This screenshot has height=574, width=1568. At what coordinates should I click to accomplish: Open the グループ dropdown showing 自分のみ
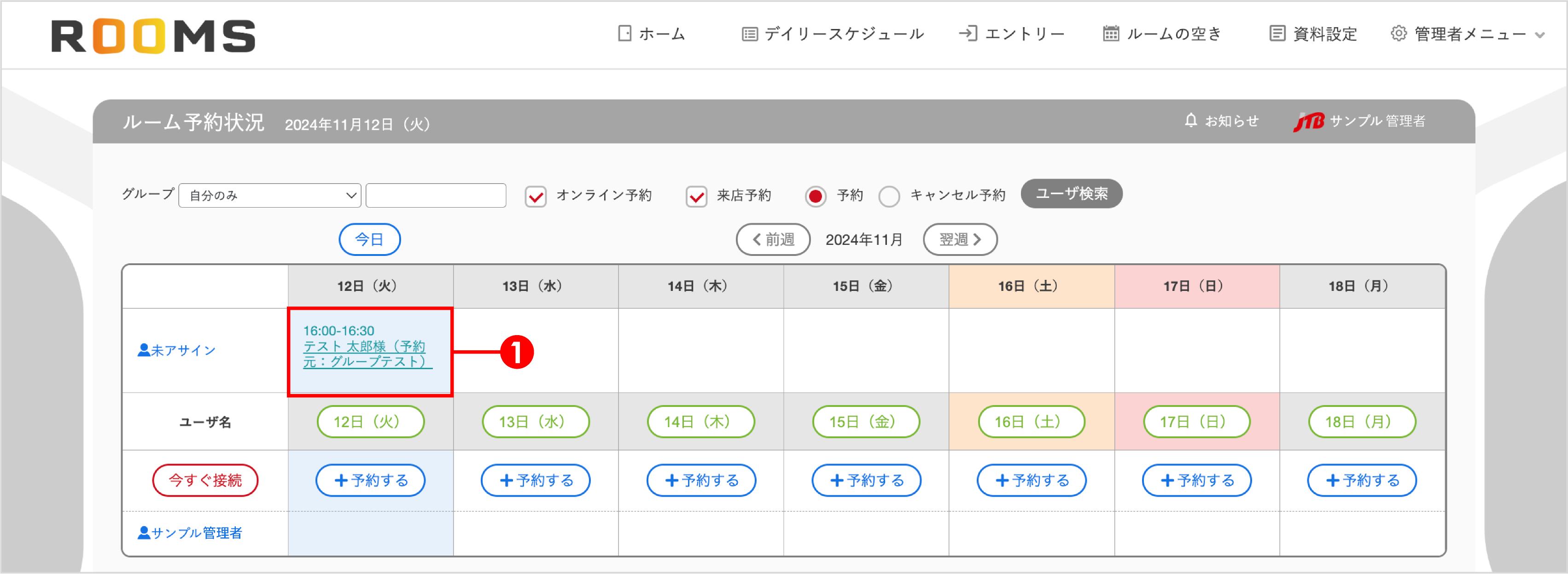pyautogui.click(x=270, y=195)
